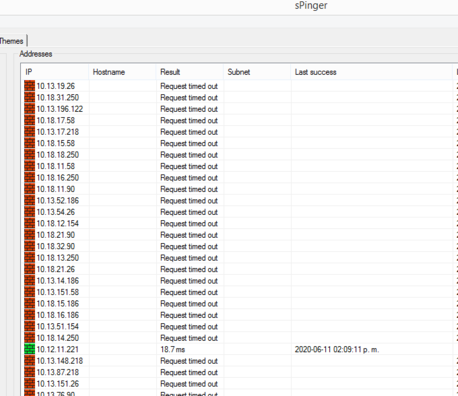The width and height of the screenshot is (458, 396).
Task: Click Request timed out for 10.13.148.218
Action: click(x=189, y=361)
